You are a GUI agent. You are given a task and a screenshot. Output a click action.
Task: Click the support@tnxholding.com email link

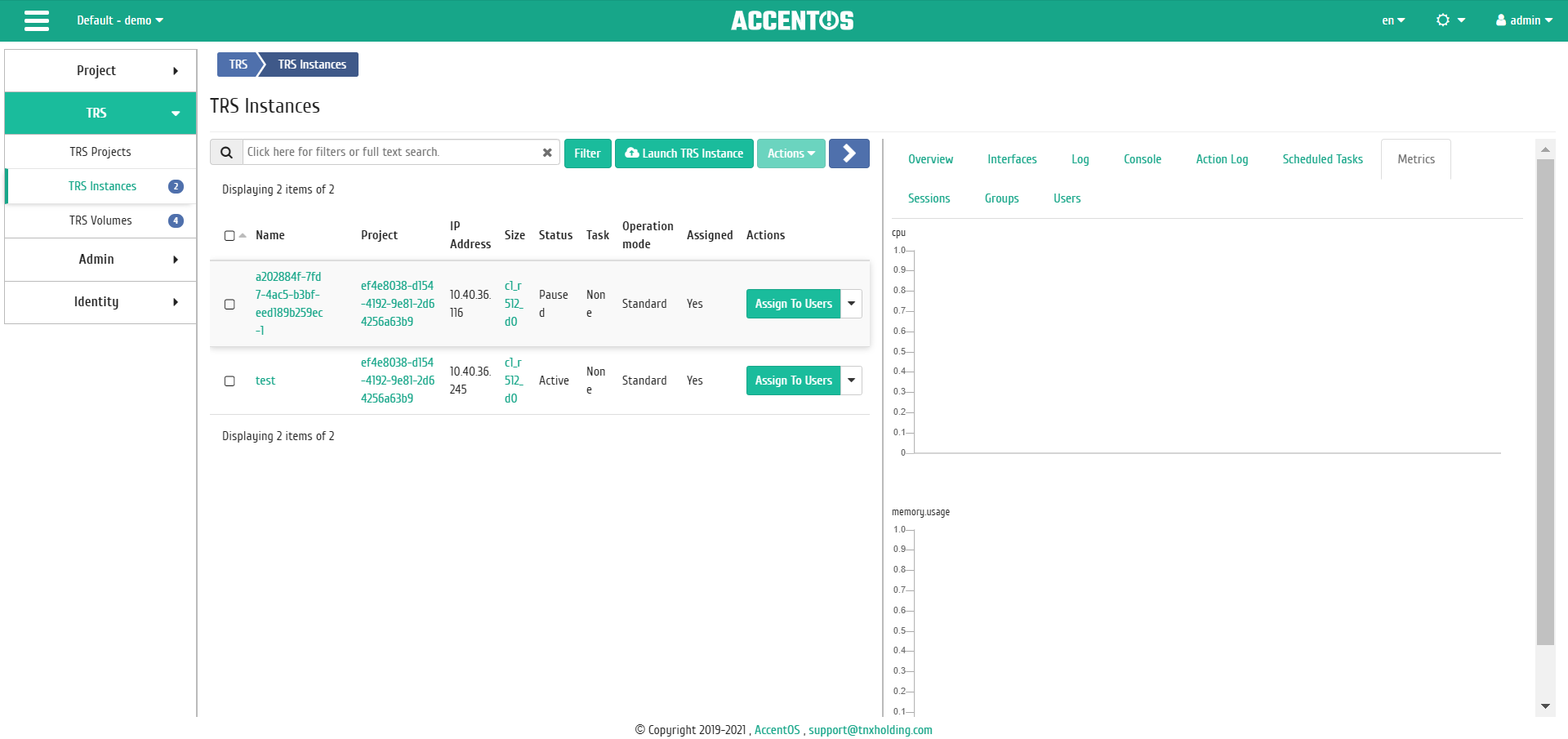(871, 730)
